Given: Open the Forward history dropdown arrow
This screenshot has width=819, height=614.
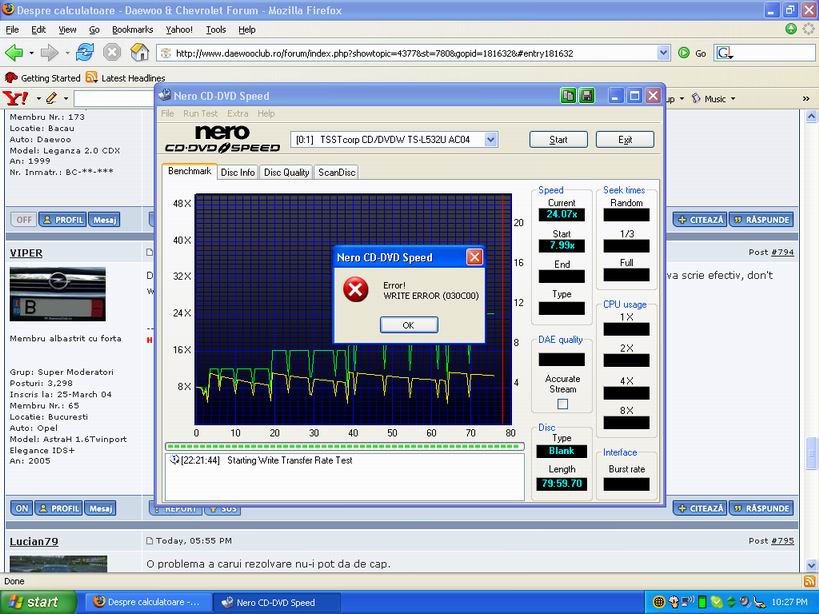Looking at the screenshot, I should pyautogui.click(x=67, y=53).
